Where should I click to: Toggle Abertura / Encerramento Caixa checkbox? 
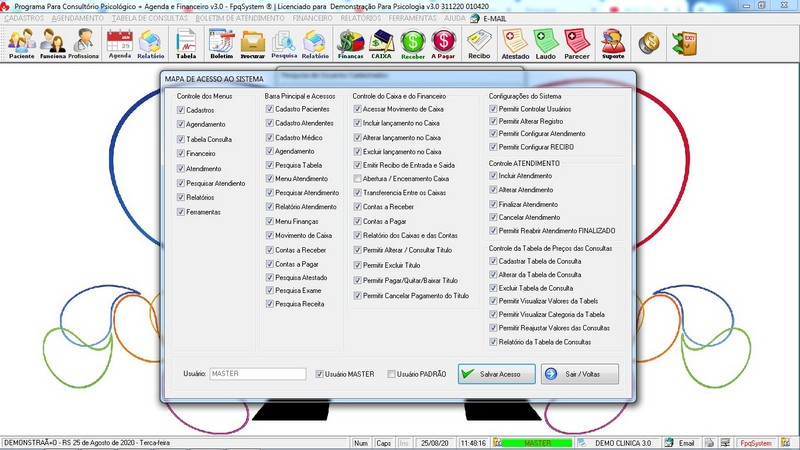tap(357, 178)
